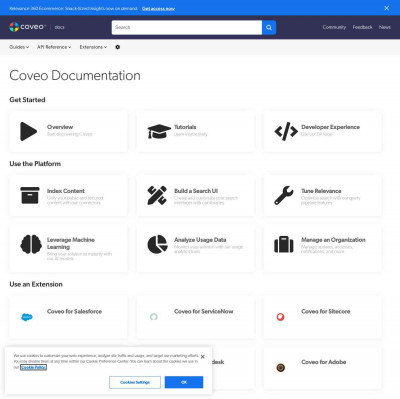Open the Overview card title
Image resolution: width=400 pixels, height=399 pixels.
60,127
